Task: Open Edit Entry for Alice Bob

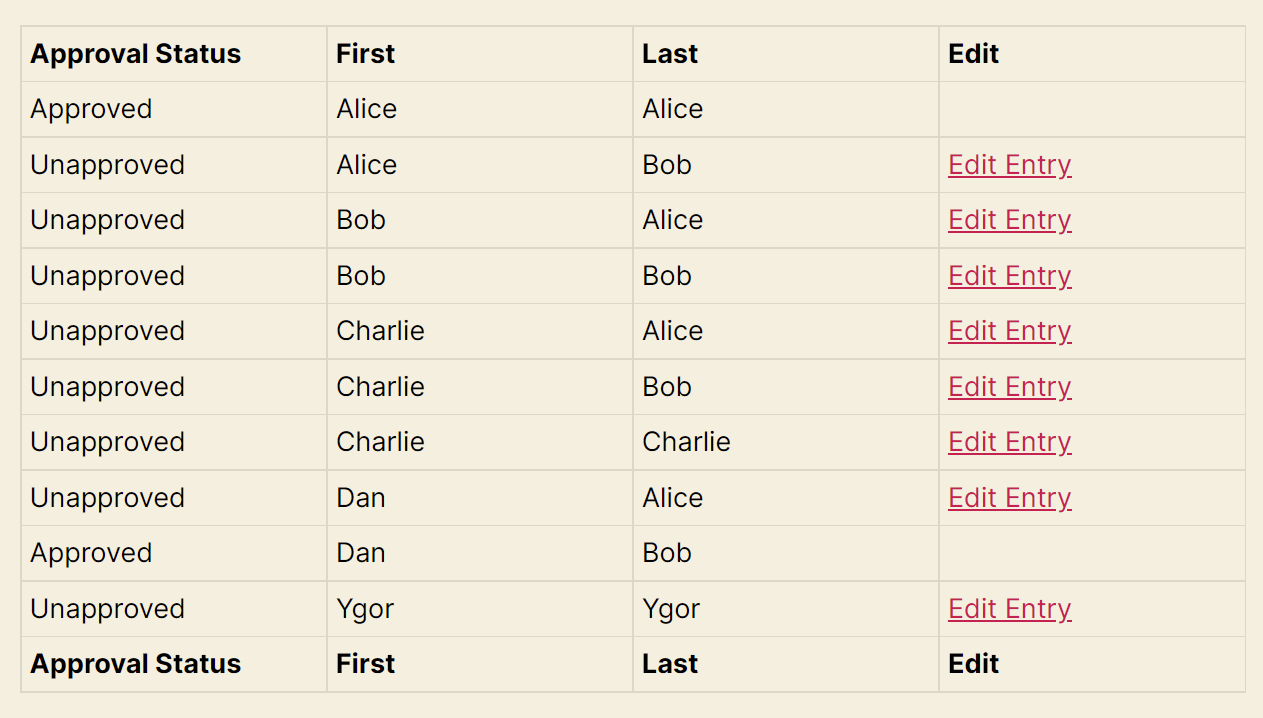Action: [x=1009, y=165]
